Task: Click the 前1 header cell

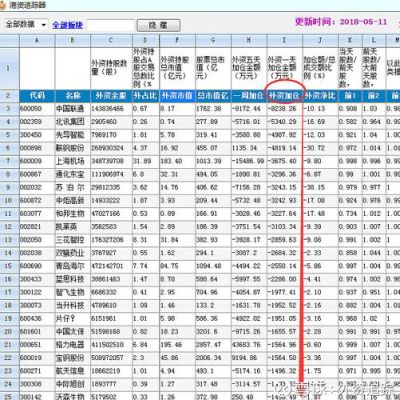Action: tap(350, 96)
